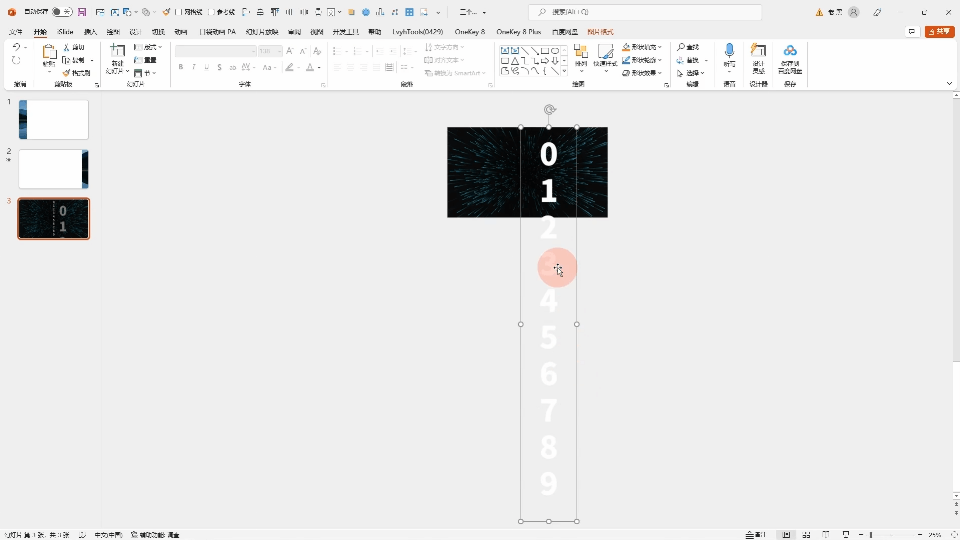960x540 pixels.
Task: Open the iSlide ribbon tab
Action: point(66,32)
